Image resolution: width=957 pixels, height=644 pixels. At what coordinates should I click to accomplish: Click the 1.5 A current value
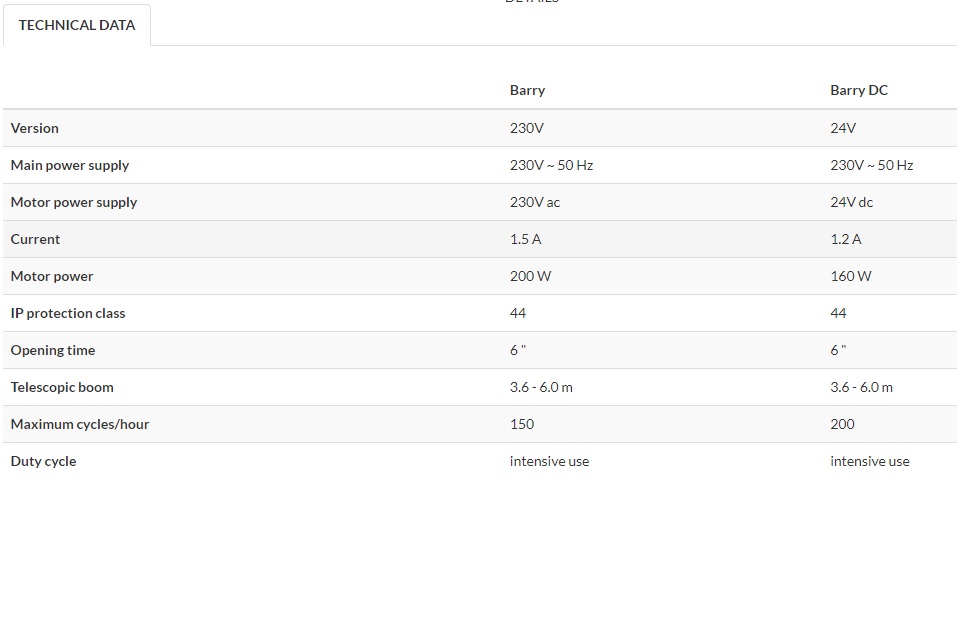[x=525, y=239]
